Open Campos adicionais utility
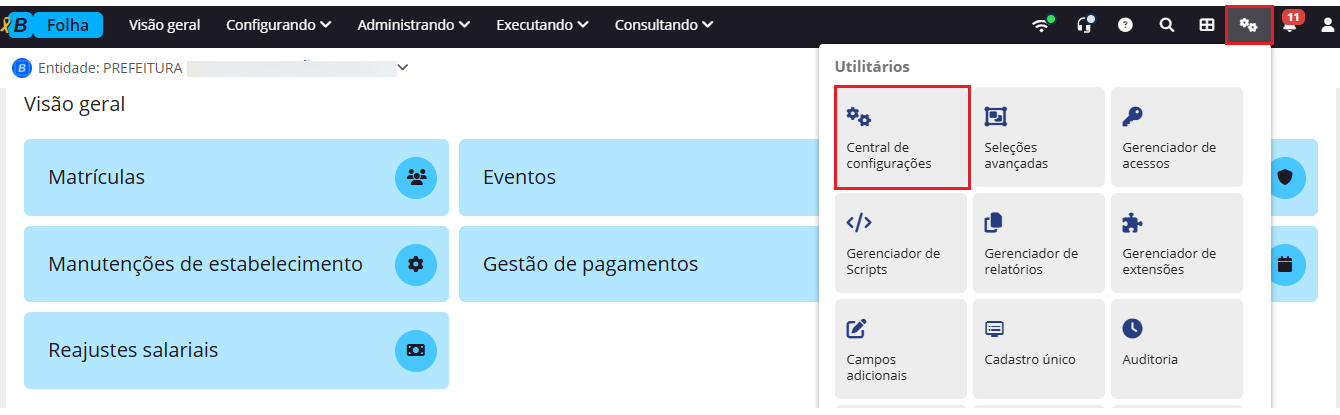The height and width of the screenshot is (415, 1340). click(x=902, y=350)
